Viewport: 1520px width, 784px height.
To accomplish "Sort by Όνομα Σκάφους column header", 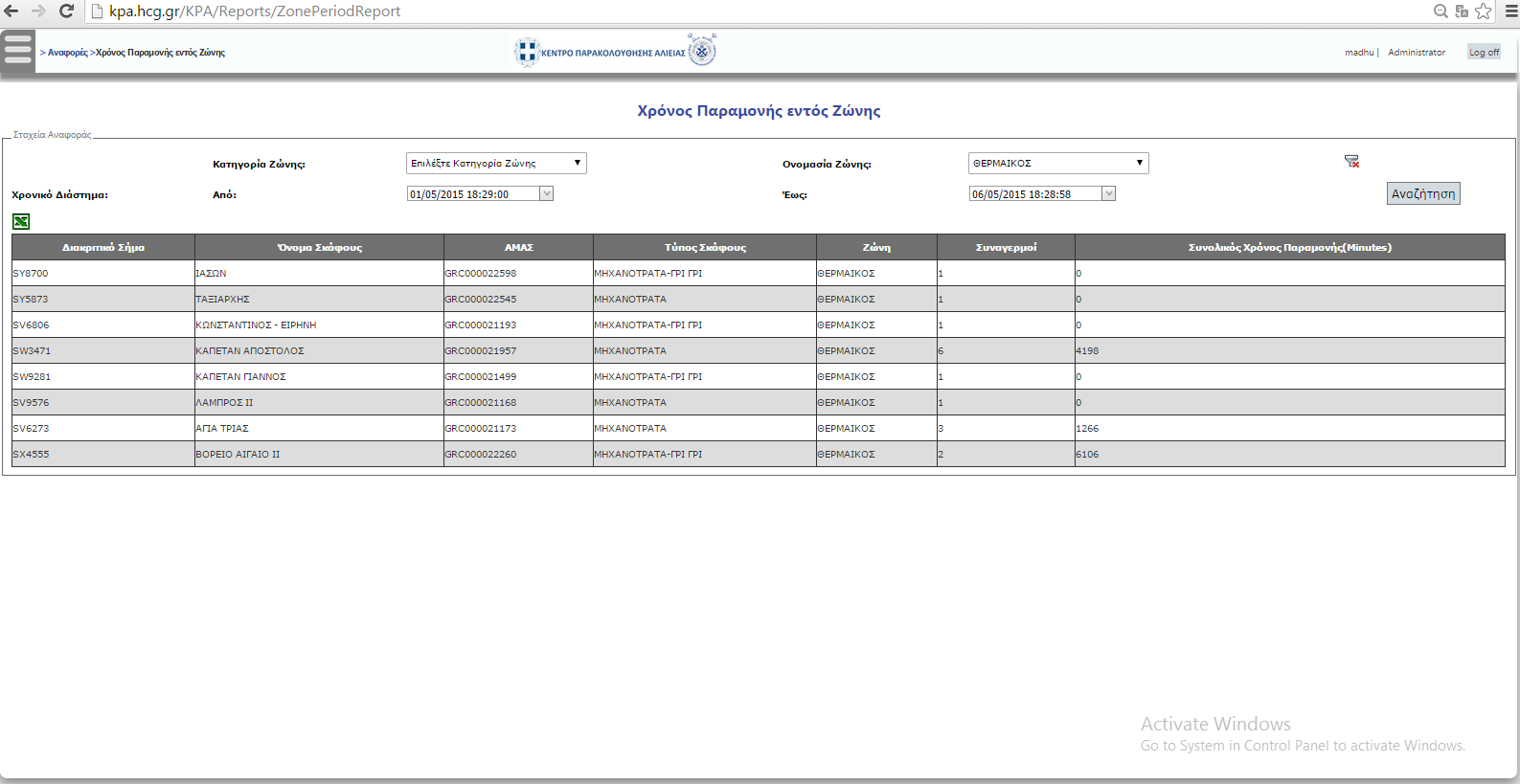I will click(320, 247).
